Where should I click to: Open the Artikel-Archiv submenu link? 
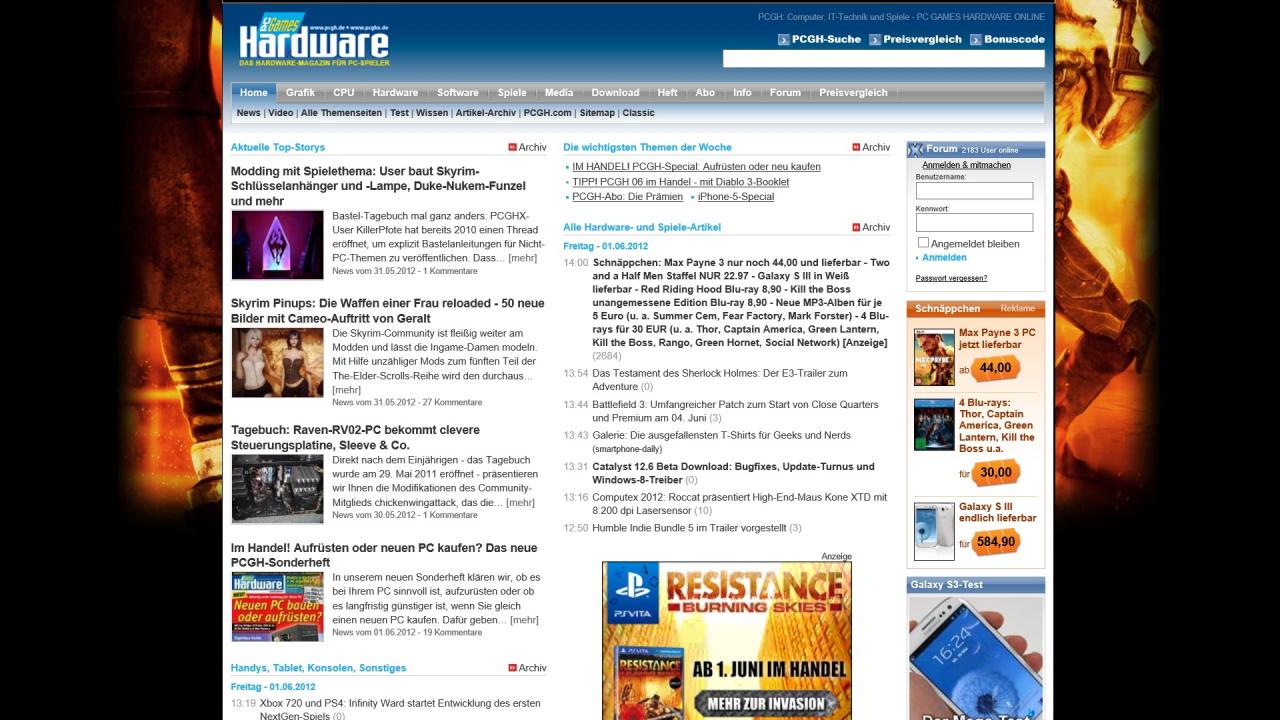point(486,113)
